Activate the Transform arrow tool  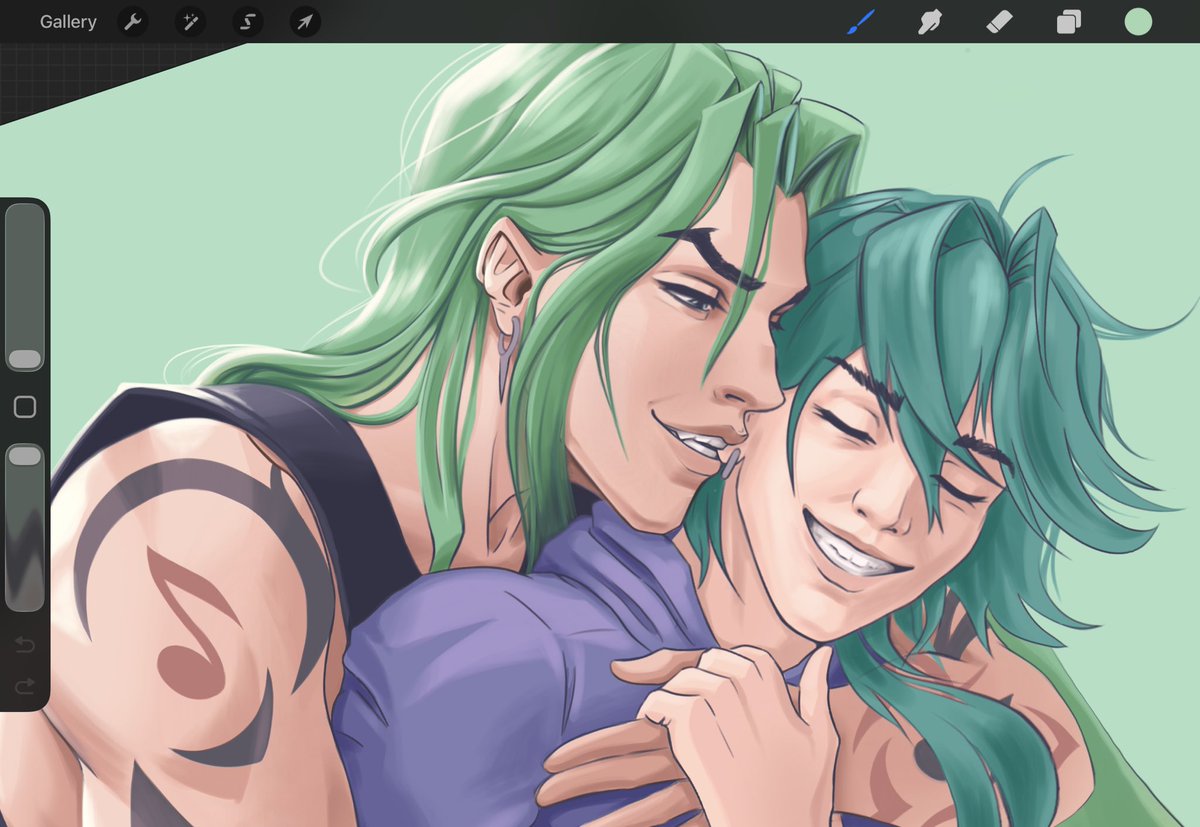(x=305, y=22)
